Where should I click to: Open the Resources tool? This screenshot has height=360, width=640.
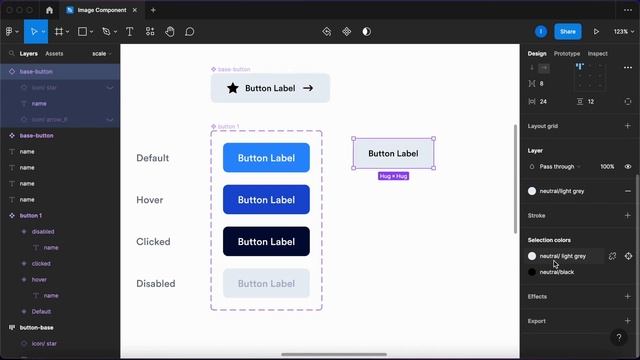pos(150,31)
